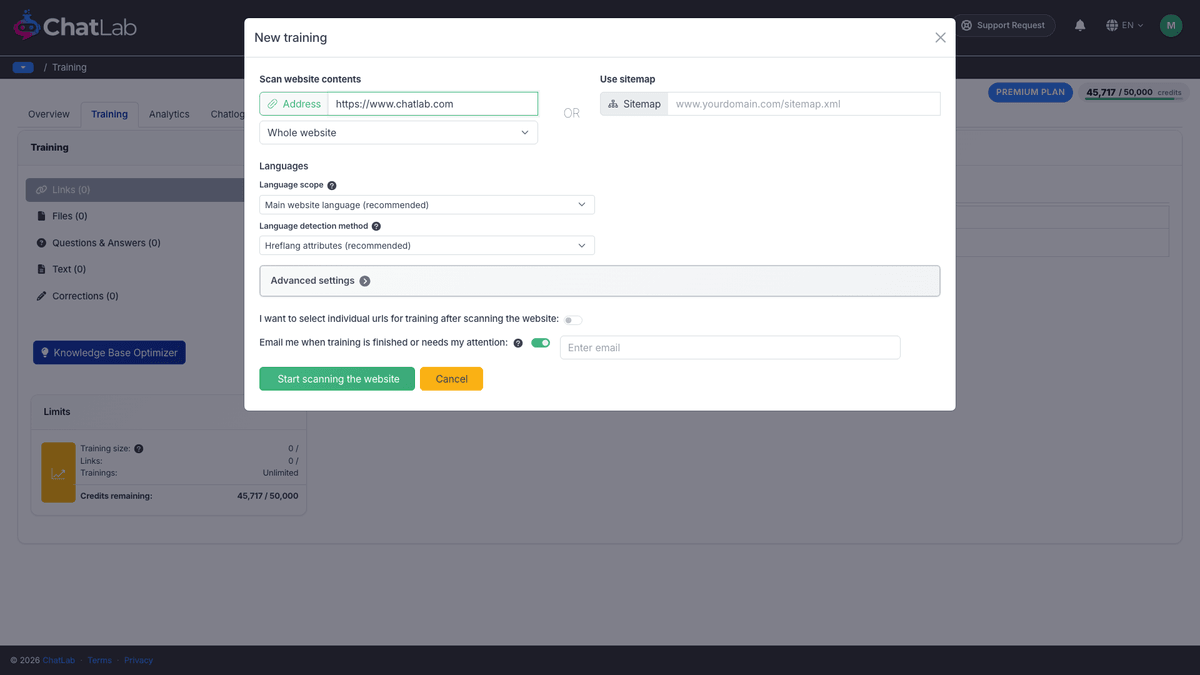Click the sitemap URL input field
The width and height of the screenshot is (1200, 675).
click(x=804, y=104)
